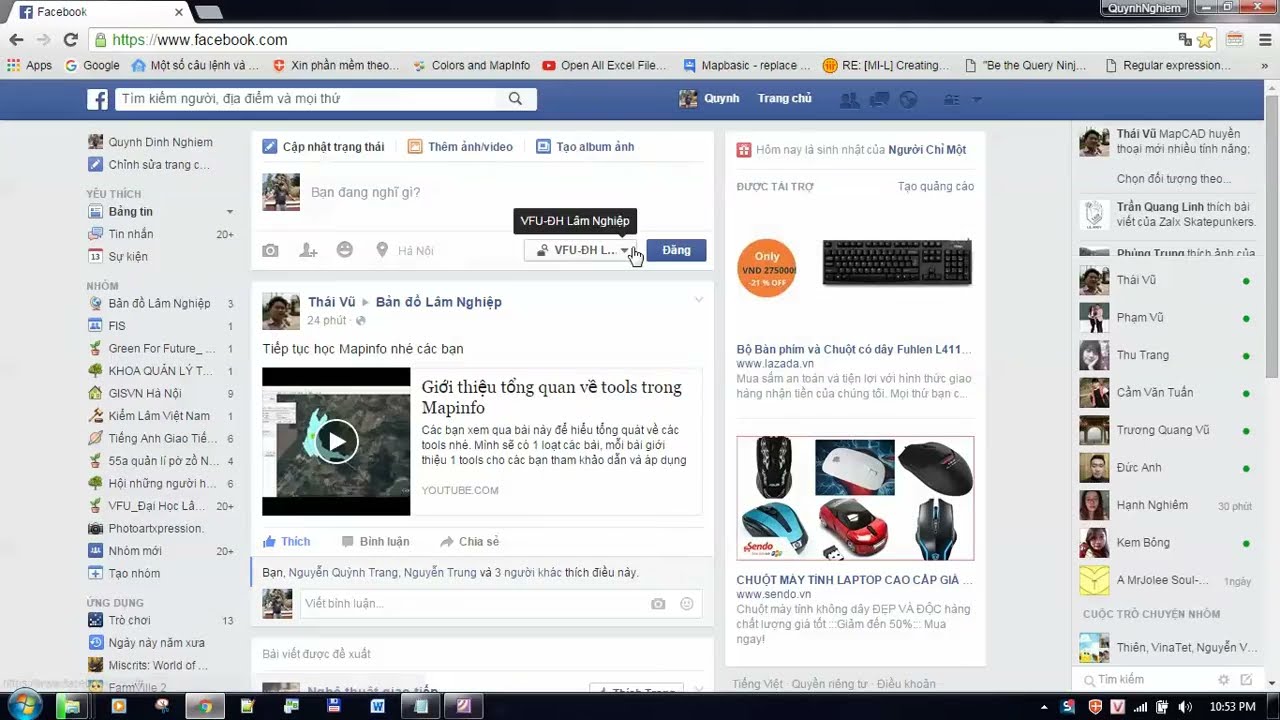Open friend requests icon in header

click(850, 99)
